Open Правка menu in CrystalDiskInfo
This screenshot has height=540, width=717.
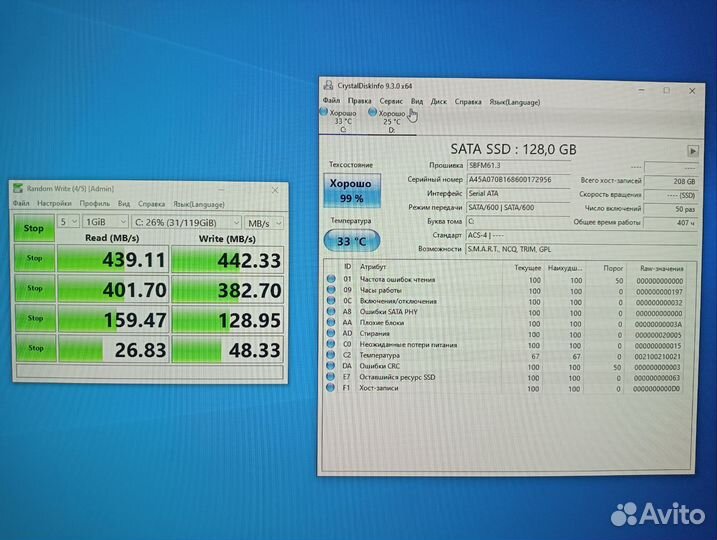[x=359, y=101]
